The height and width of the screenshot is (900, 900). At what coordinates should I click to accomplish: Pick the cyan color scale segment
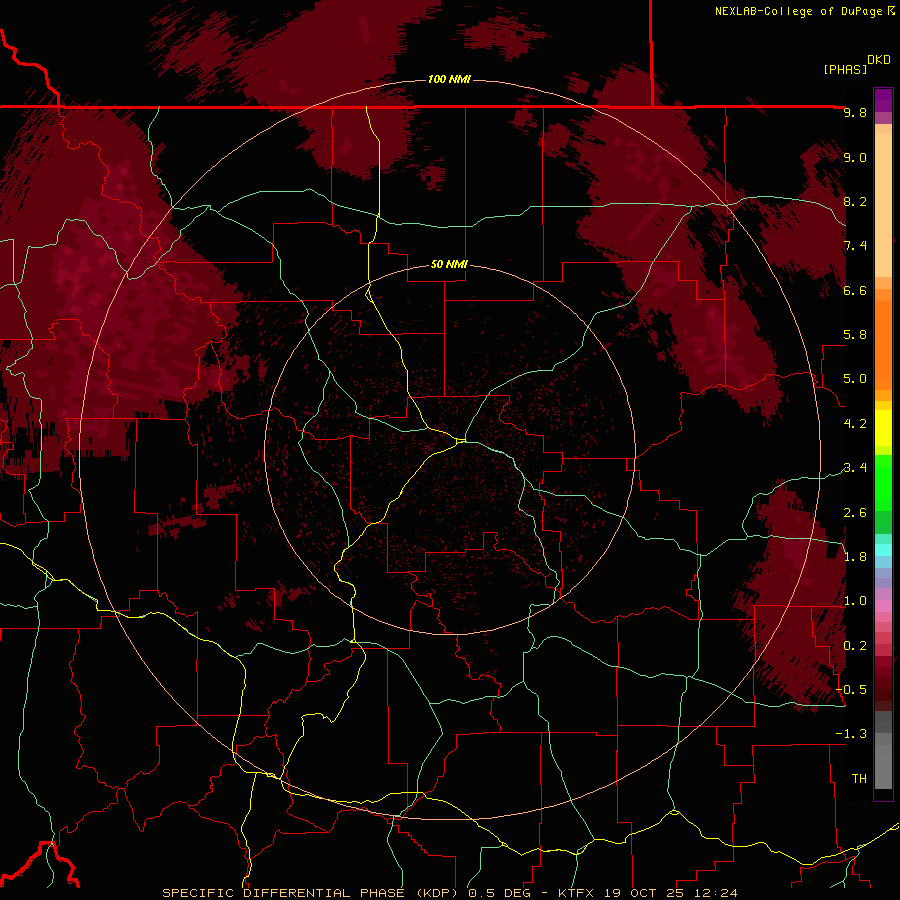(x=883, y=550)
